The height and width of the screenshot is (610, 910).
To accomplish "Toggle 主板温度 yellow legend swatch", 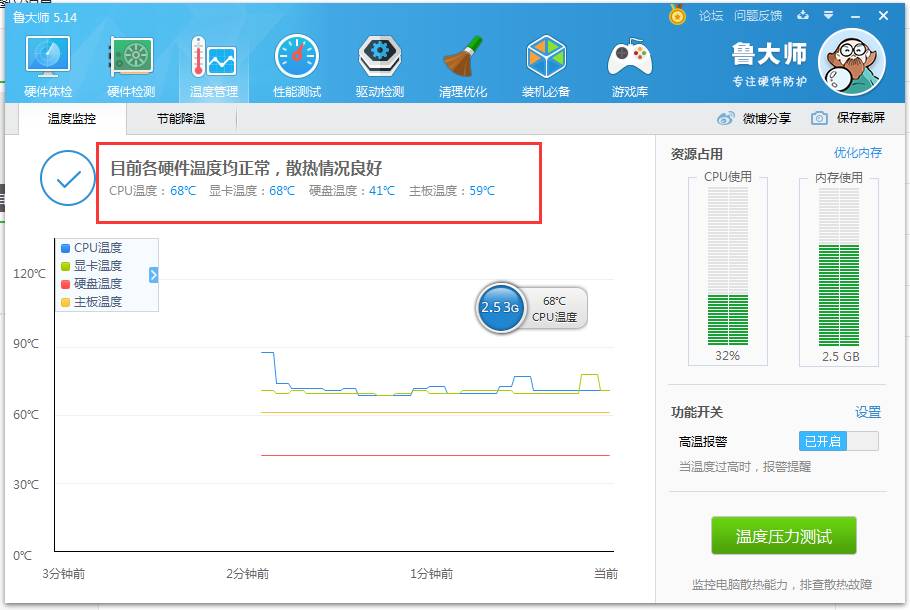I will [66, 302].
